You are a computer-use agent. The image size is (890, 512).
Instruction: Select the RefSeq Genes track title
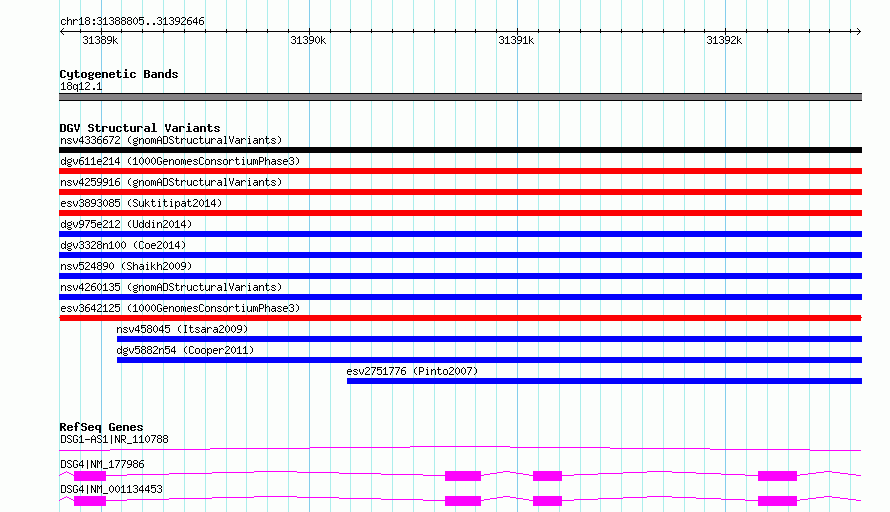[101, 427]
